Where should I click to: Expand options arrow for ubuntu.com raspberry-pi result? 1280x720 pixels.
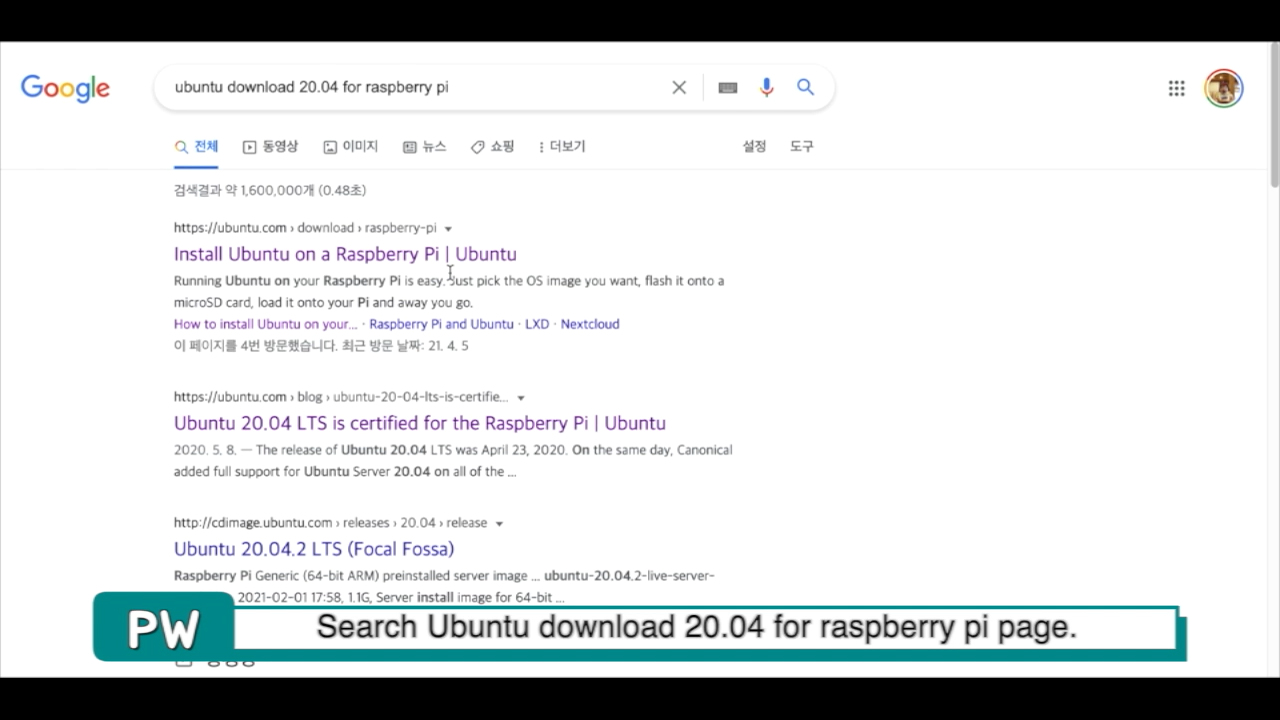(x=448, y=229)
